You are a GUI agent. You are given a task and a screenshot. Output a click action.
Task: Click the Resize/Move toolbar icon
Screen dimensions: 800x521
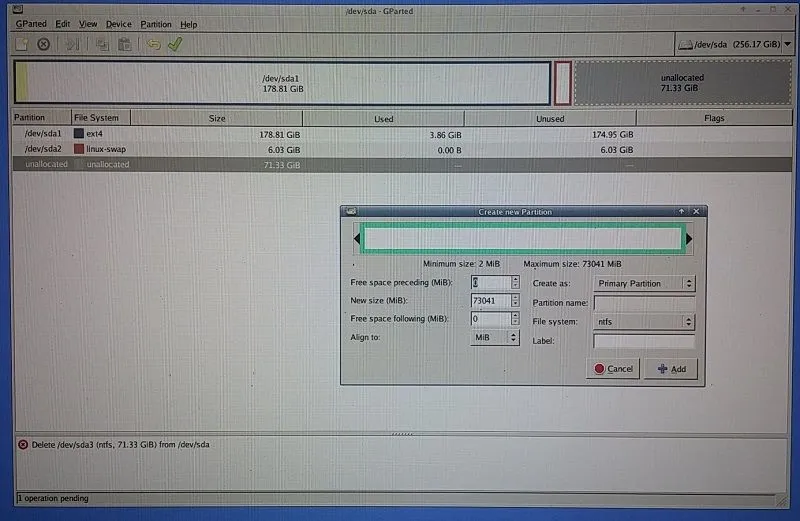coord(72,44)
